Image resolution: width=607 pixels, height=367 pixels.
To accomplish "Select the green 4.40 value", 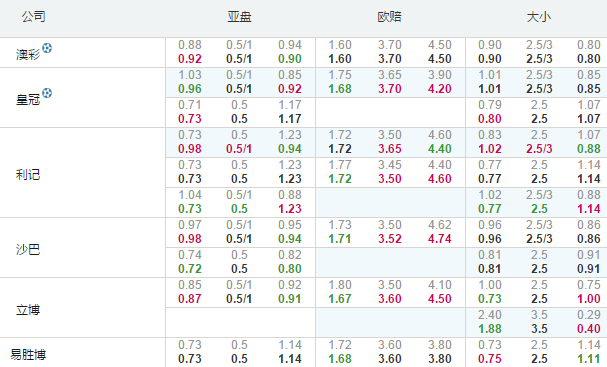I will 440,149.
